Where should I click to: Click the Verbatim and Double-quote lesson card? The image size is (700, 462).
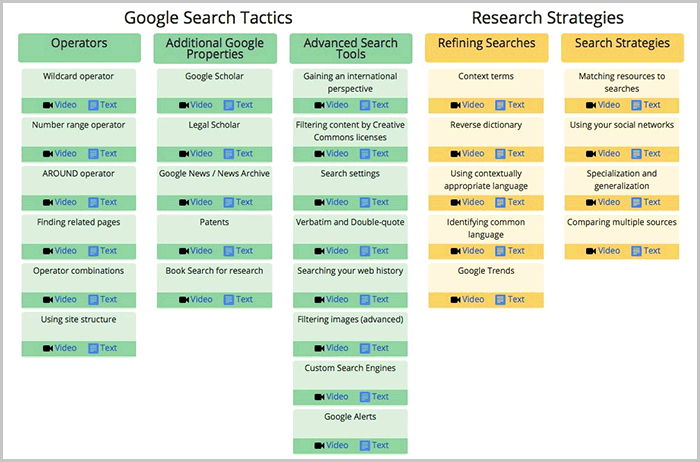pyautogui.click(x=351, y=222)
